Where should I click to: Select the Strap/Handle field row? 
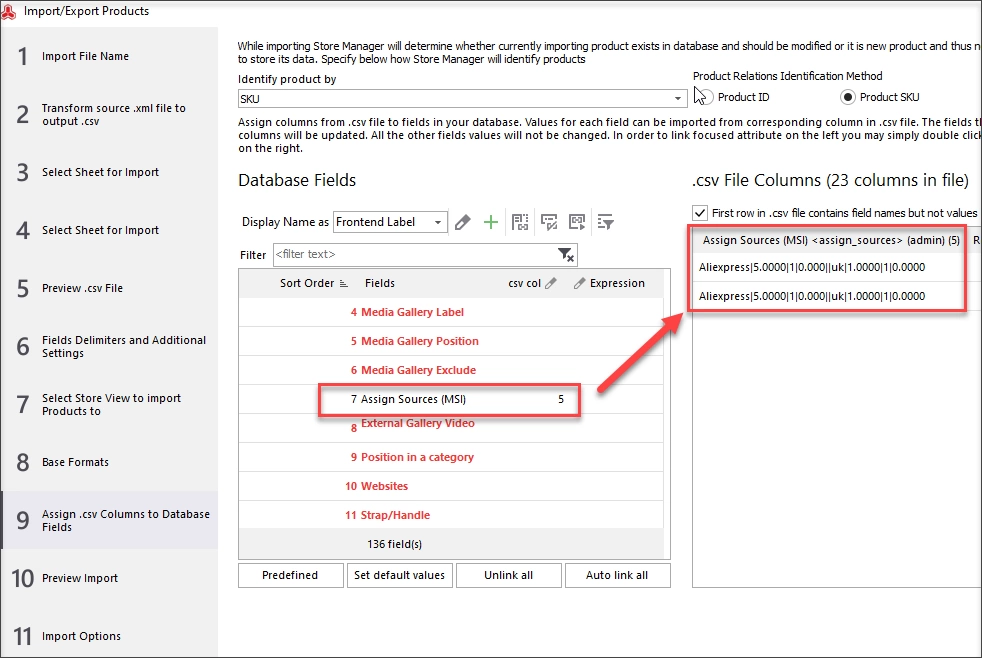pyautogui.click(x=451, y=515)
